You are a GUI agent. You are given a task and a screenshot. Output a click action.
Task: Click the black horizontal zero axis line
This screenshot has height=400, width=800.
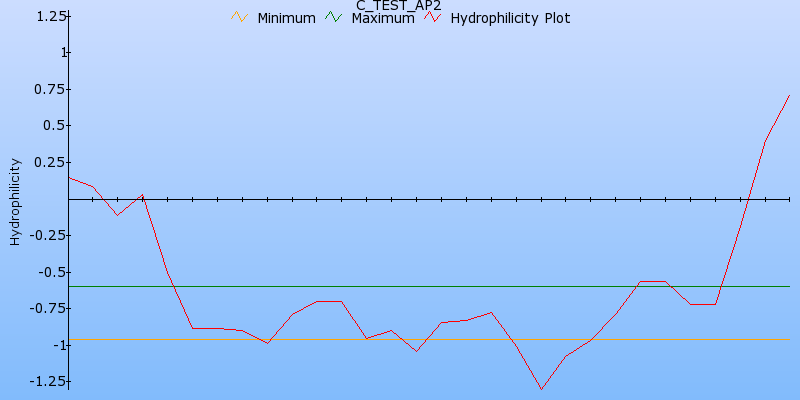click(400, 199)
